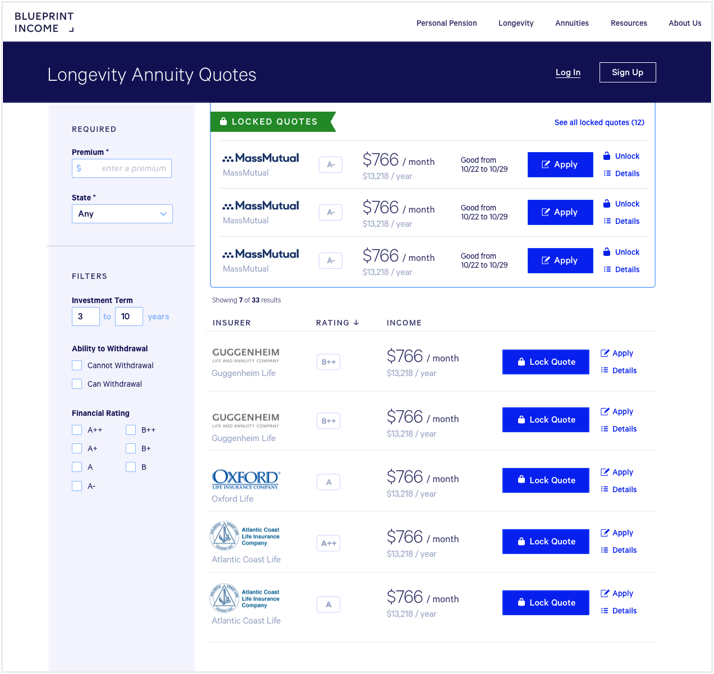Screen dimensions: 714x674
Task: View Details of second locked MassMutual quote
Action: tap(621, 221)
